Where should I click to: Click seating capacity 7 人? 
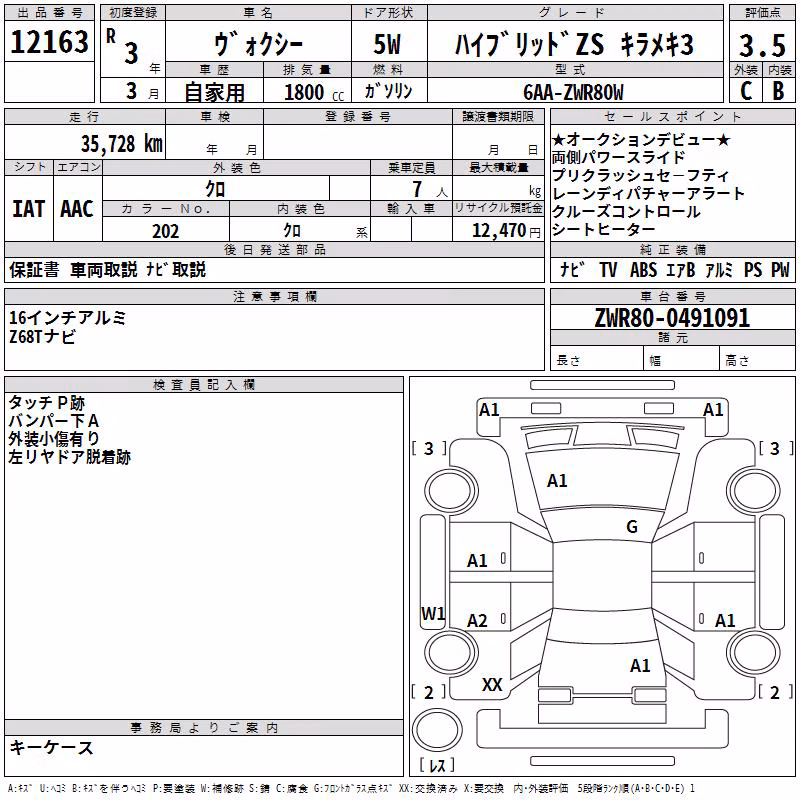coord(430,189)
